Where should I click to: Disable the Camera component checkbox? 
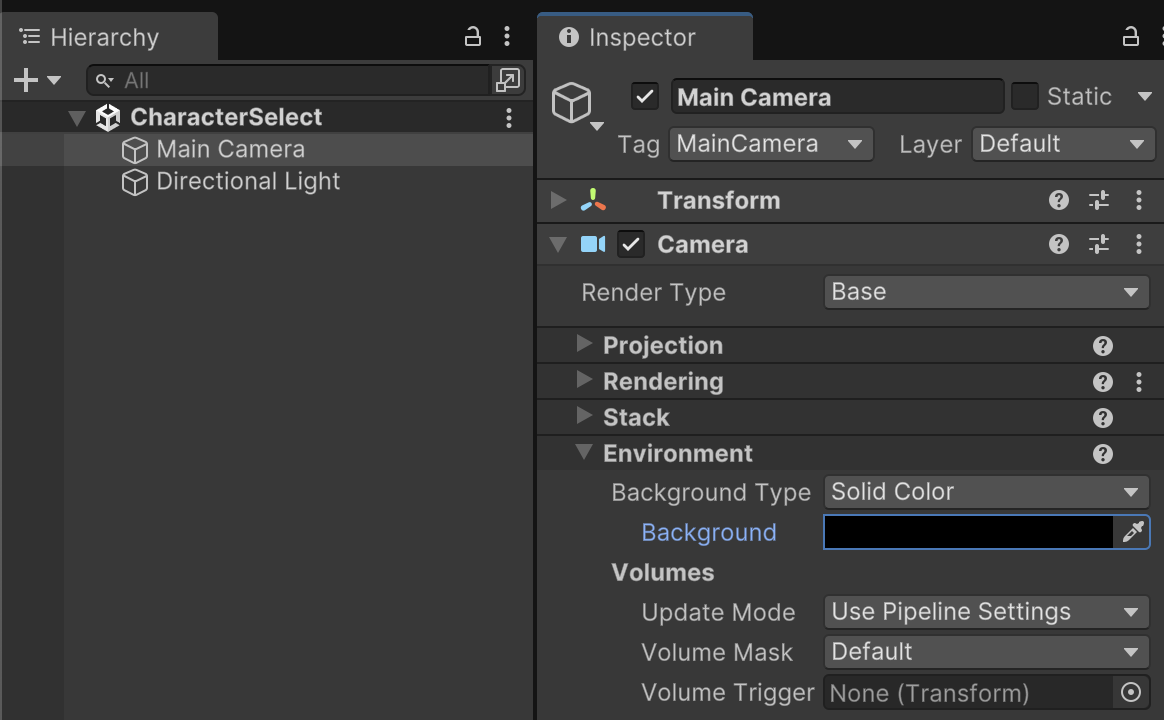(x=631, y=245)
